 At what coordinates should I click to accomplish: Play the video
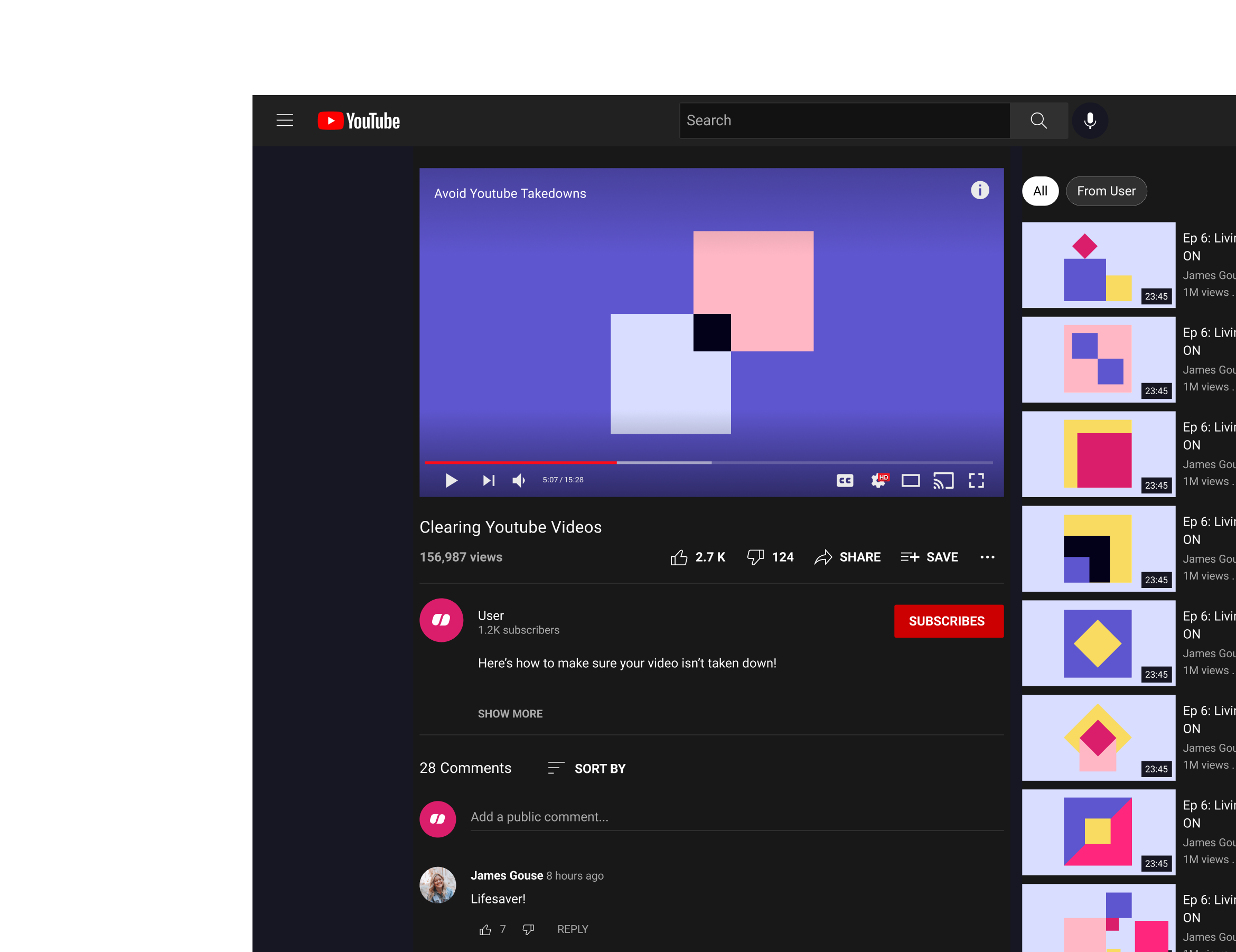click(451, 481)
